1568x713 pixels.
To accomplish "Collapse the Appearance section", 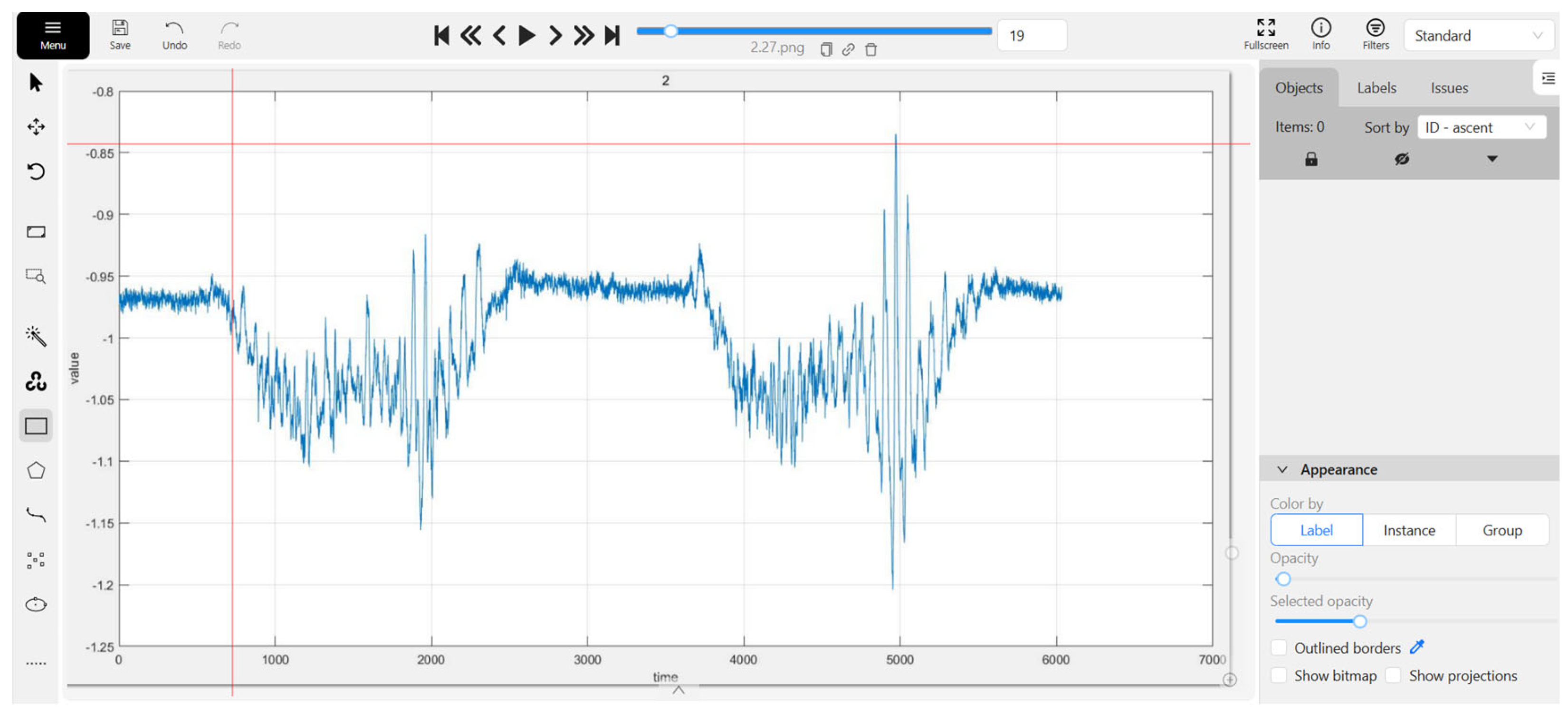I will pyautogui.click(x=1282, y=469).
